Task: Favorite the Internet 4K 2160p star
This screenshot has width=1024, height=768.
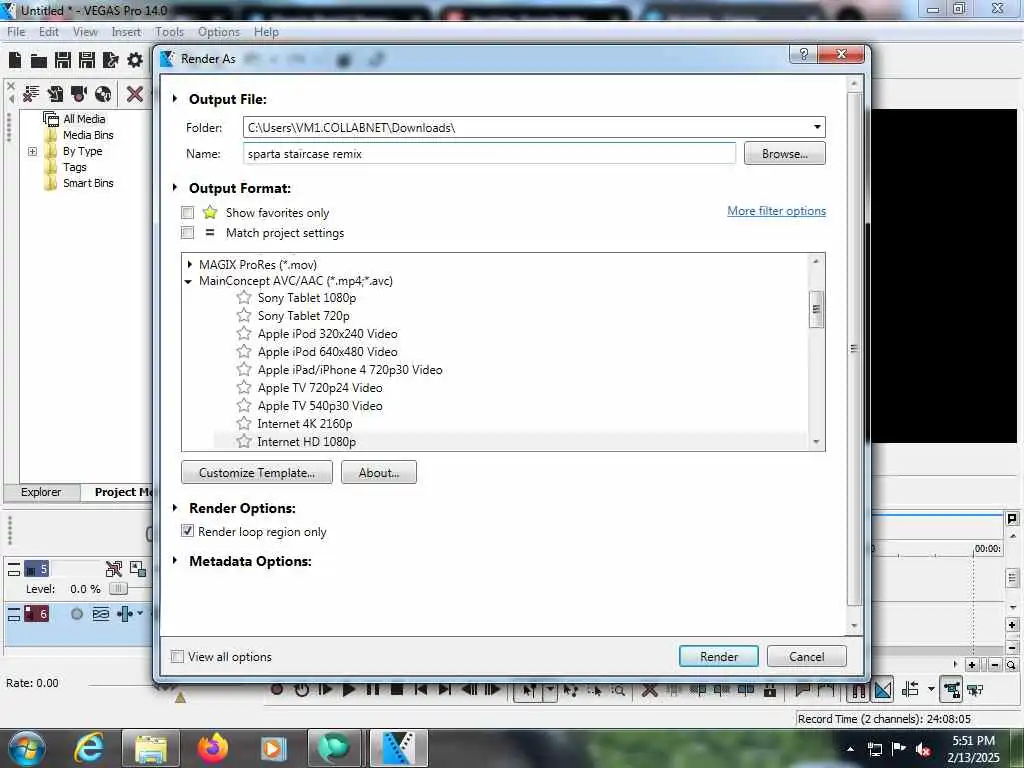Action: click(244, 423)
